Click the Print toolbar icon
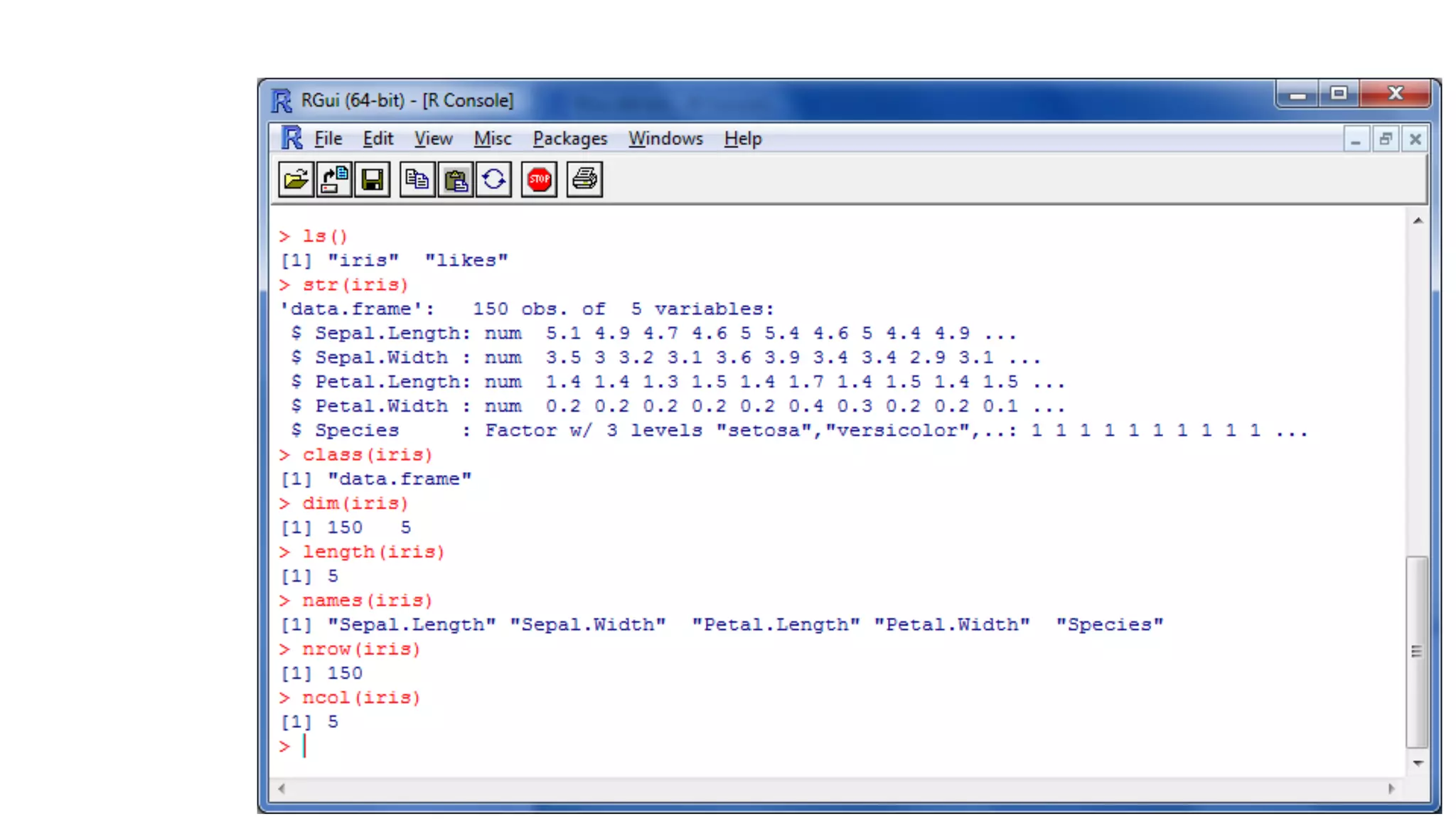The height and width of the screenshot is (819, 1456). pyautogui.click(x=584, y=179)
